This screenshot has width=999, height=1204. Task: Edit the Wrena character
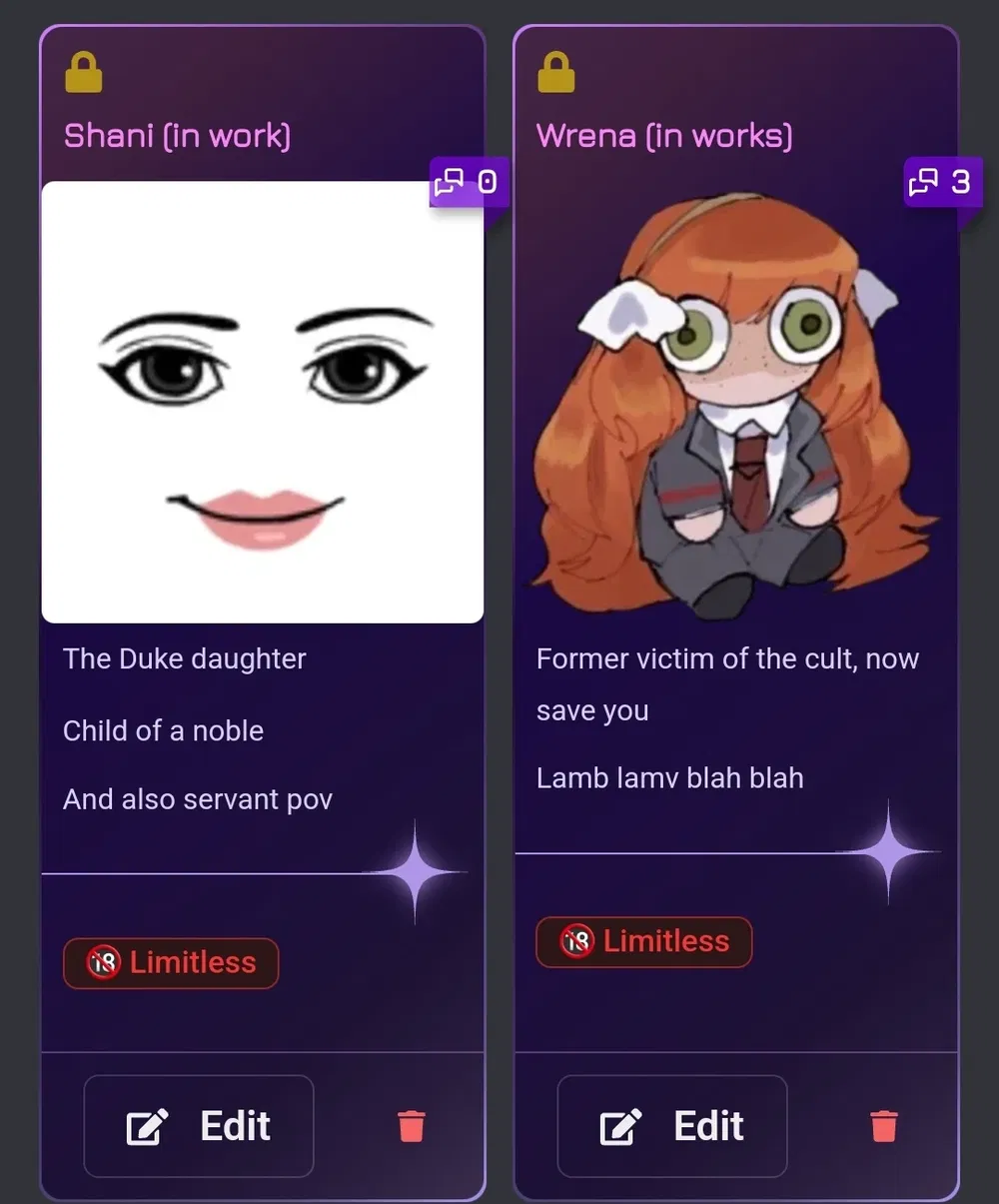(672, 1126)
